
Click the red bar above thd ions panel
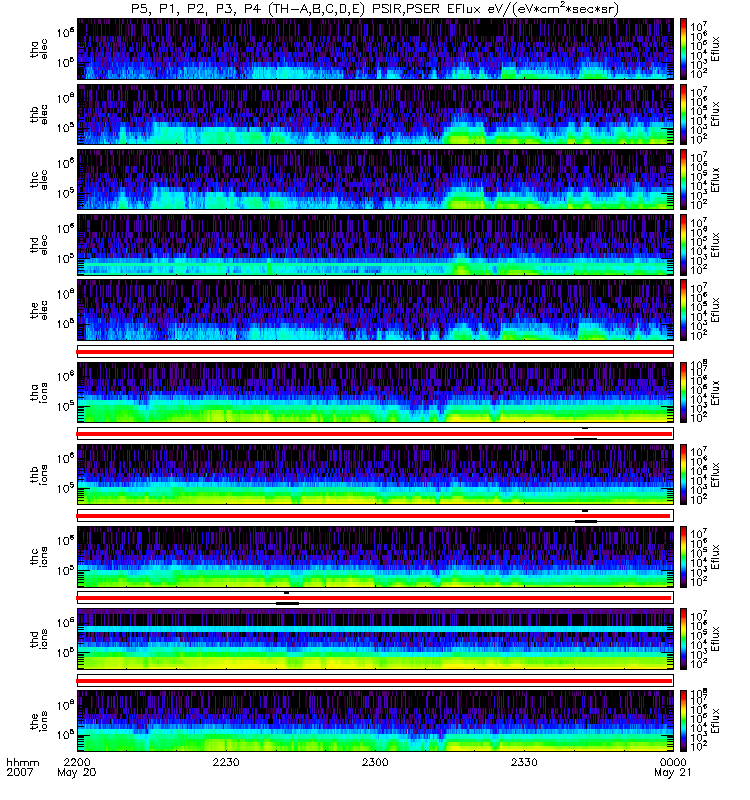[374, 598]
